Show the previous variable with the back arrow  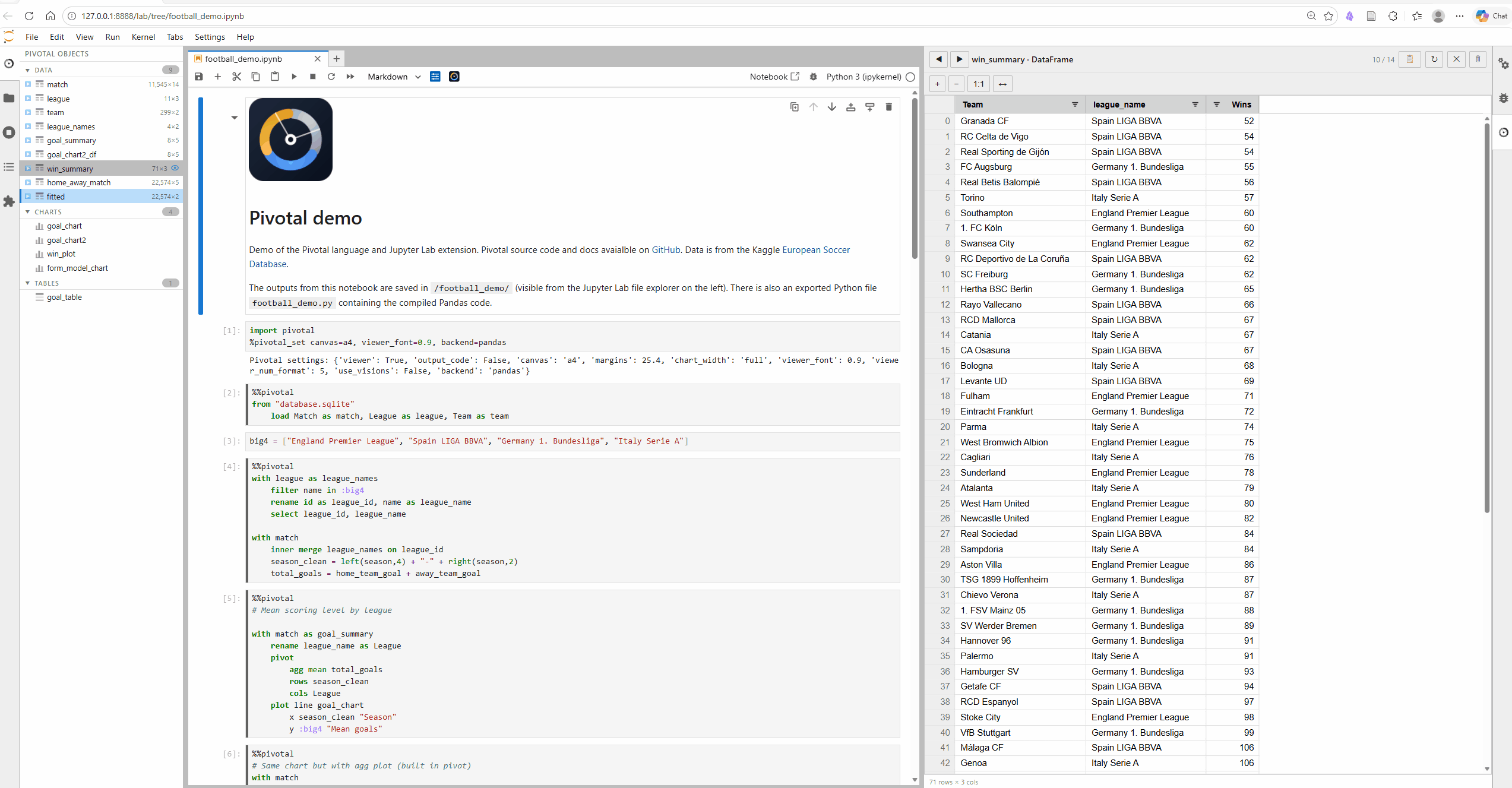[x=939, y=59]
